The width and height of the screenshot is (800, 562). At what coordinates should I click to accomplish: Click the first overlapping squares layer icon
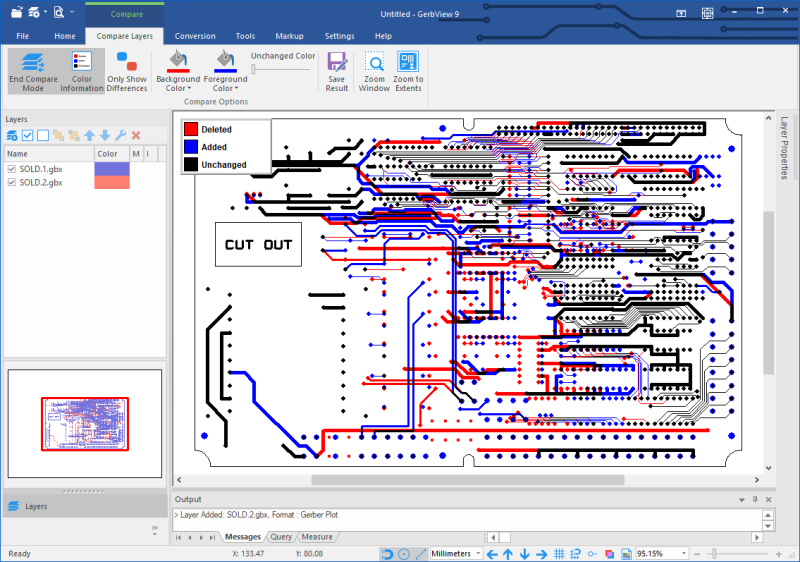(x=59, y=135)
